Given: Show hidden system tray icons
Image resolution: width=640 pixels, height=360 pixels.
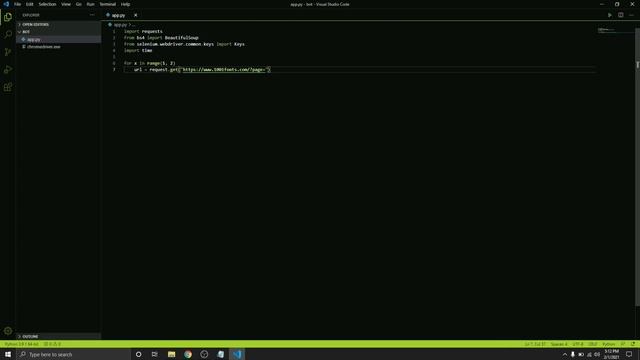Looking at the screenshot, I should [x=564, y=354].
